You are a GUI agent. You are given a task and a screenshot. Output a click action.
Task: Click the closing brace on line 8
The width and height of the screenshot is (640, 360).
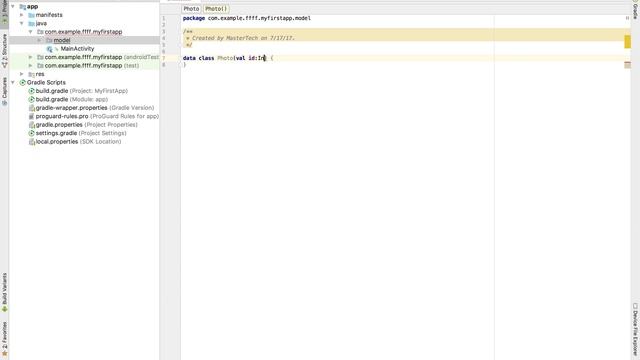point(184,64)
